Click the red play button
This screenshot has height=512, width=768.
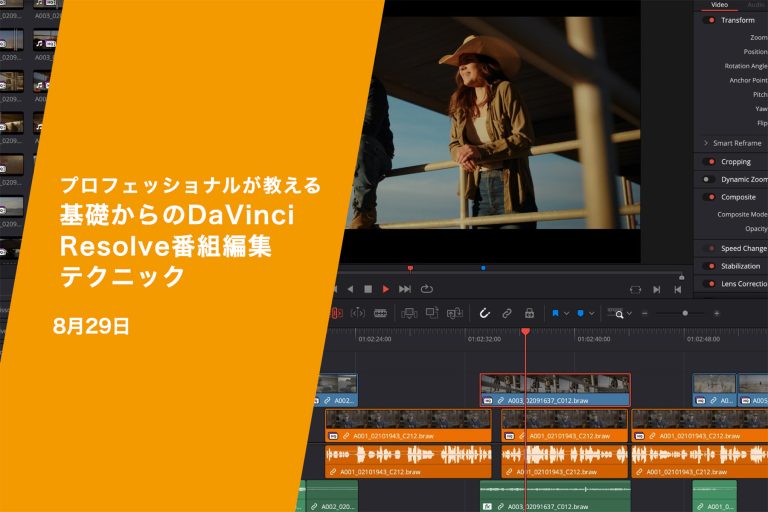[386, 289]
